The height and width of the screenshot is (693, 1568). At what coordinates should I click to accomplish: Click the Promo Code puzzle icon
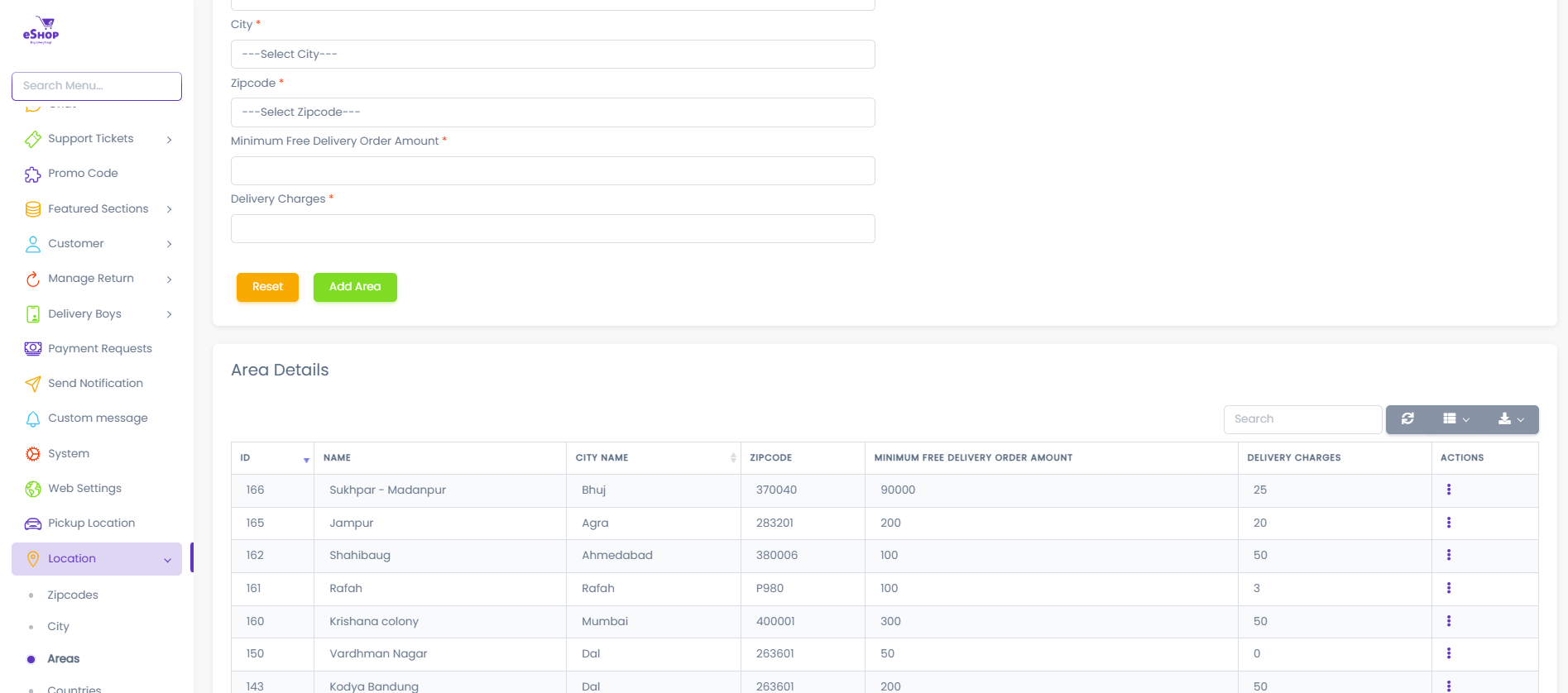pos(33,174)
